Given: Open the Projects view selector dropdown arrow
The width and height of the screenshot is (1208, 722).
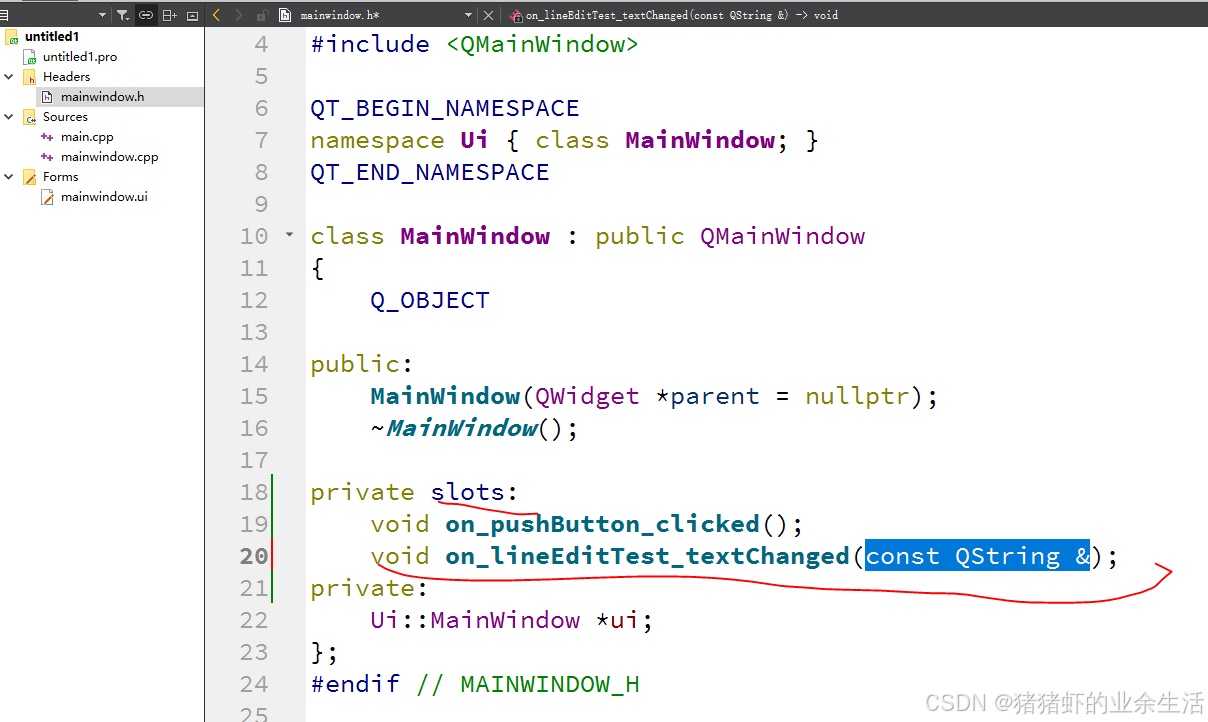Looking at the screenshot, I should point(102,15).
